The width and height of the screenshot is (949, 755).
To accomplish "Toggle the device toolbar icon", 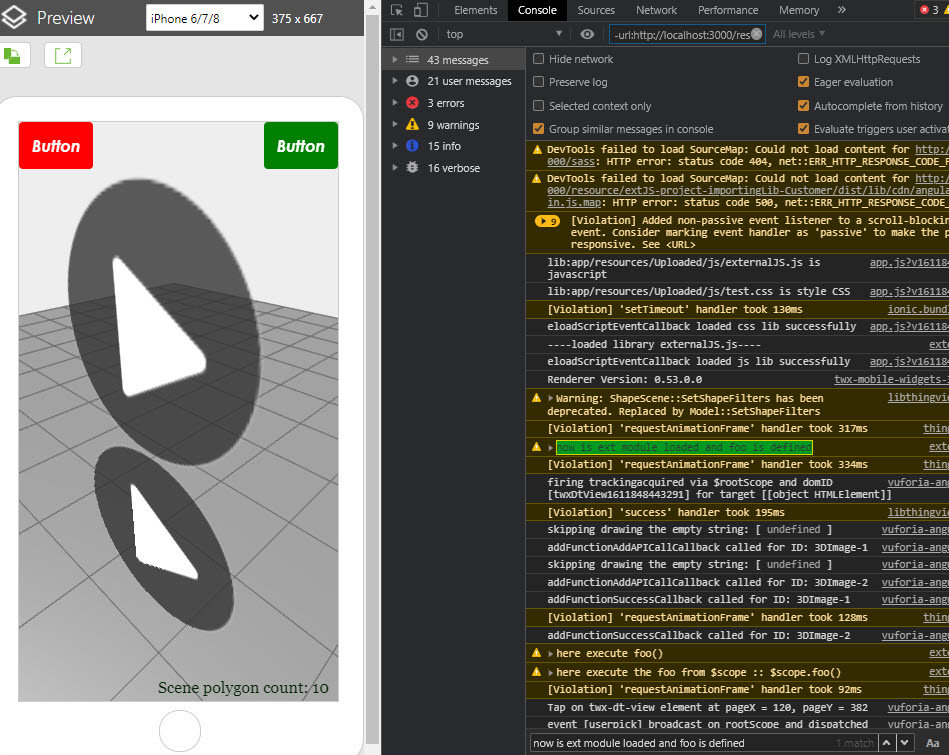I will (x=423, y=10).
